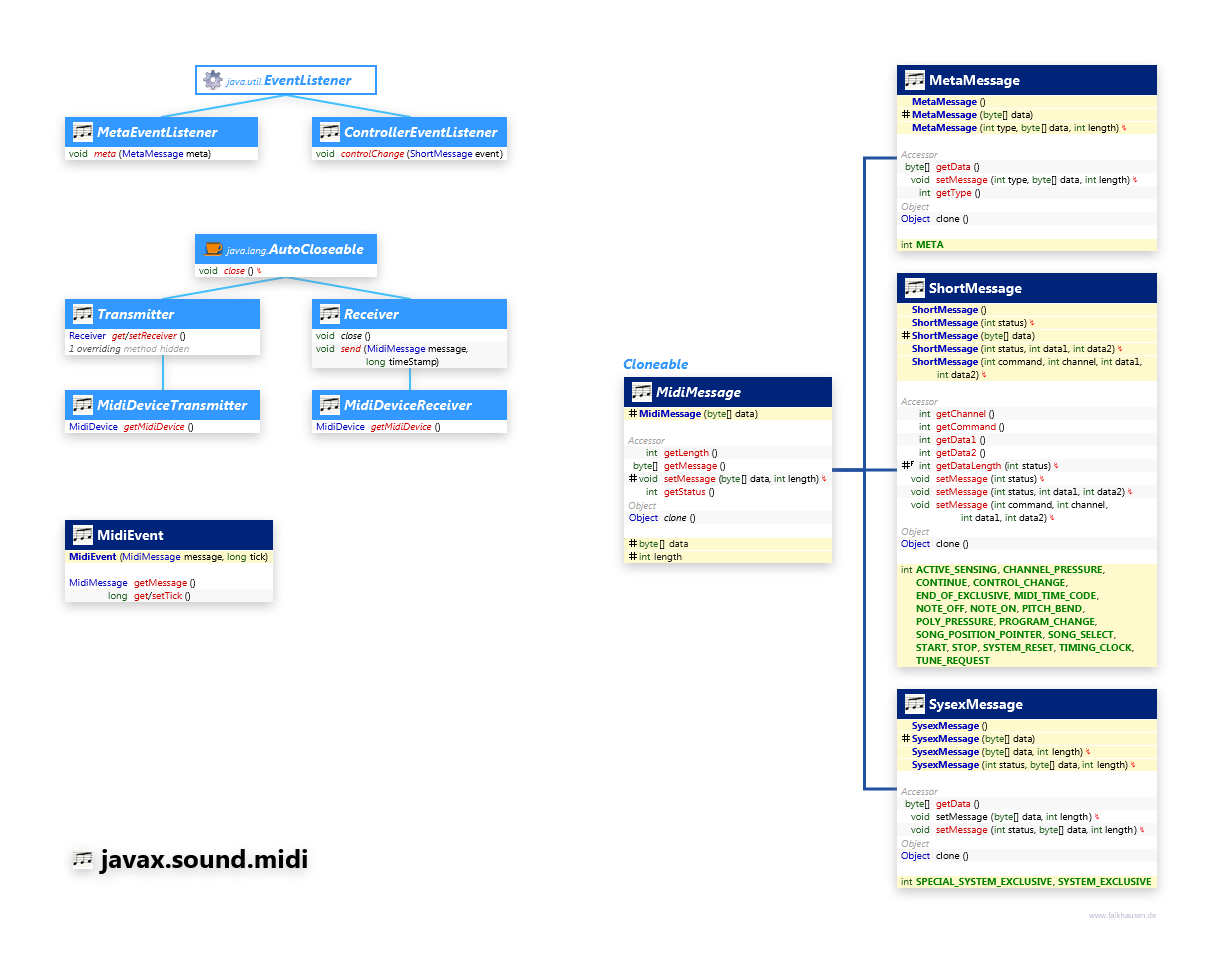Click the Receiver header title
This screenshot has width=1213, height=961.
point(371,314)
